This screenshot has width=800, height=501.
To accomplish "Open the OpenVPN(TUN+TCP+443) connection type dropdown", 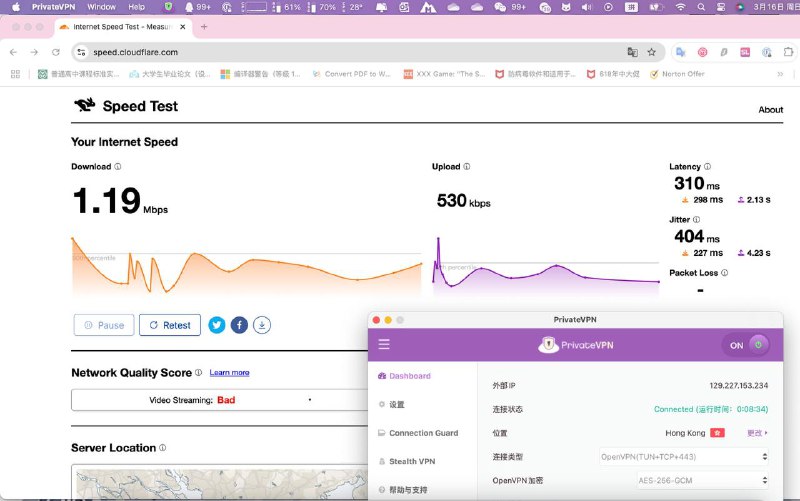I will point(684,457).
